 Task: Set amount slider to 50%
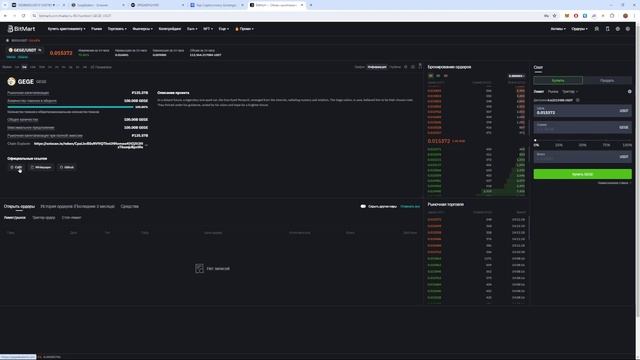582,145
